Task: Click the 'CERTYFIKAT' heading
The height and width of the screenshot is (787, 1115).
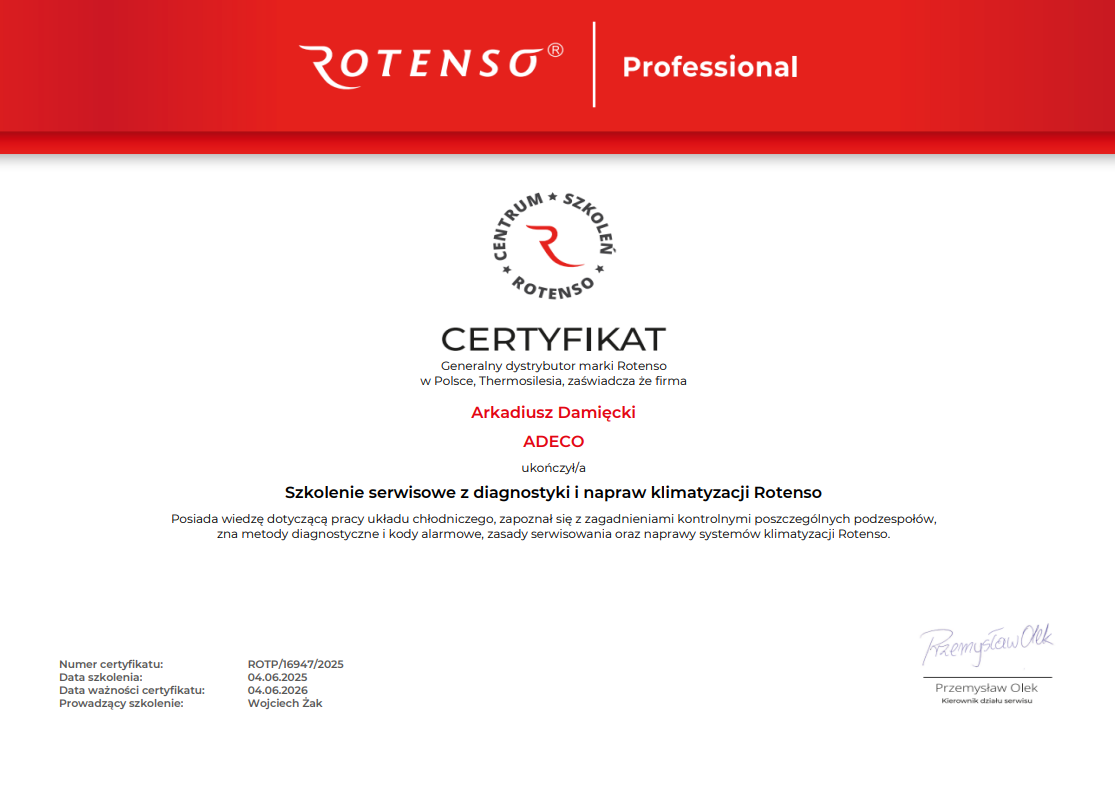Action: [x=553, y=339]
